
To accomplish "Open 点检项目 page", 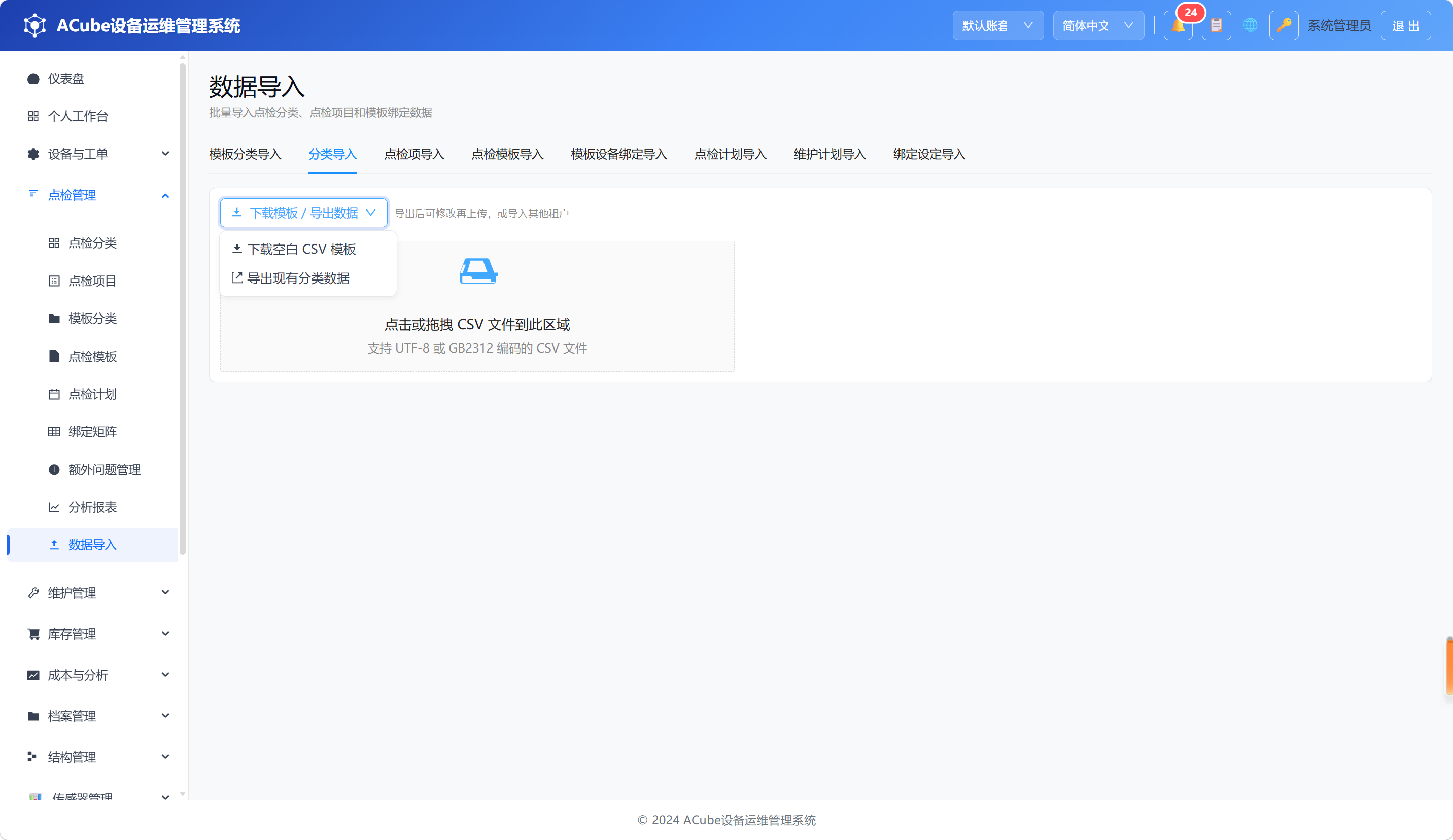I will [x=92, y=281].
